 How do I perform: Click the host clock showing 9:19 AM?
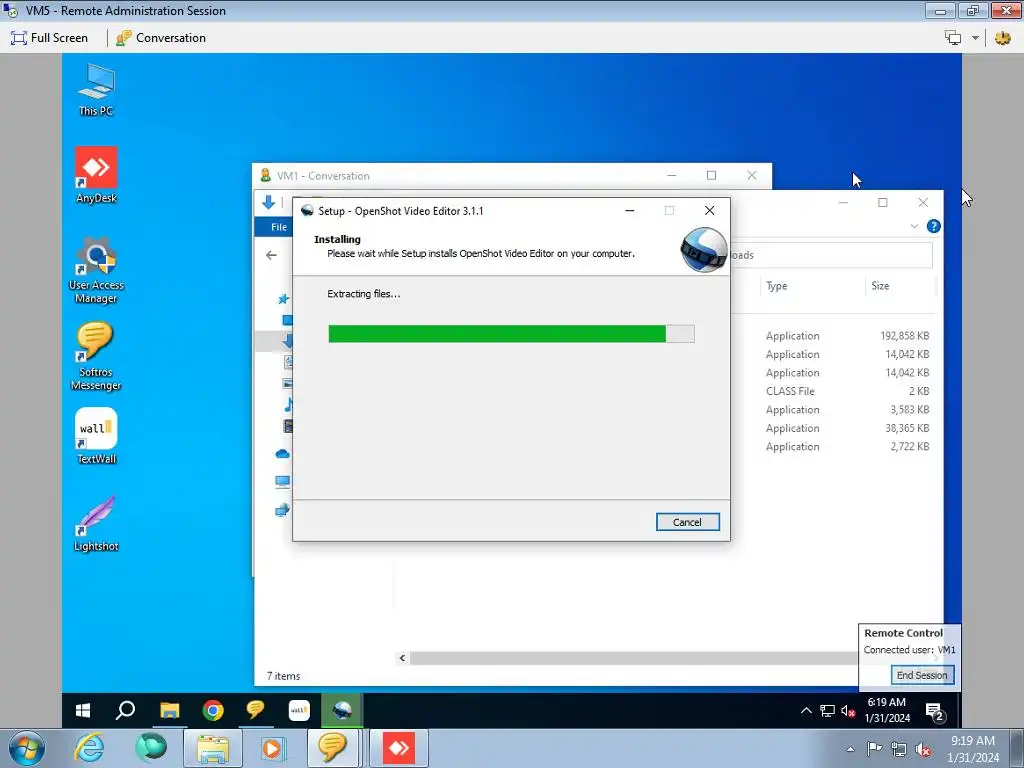[x=973, y=749]
